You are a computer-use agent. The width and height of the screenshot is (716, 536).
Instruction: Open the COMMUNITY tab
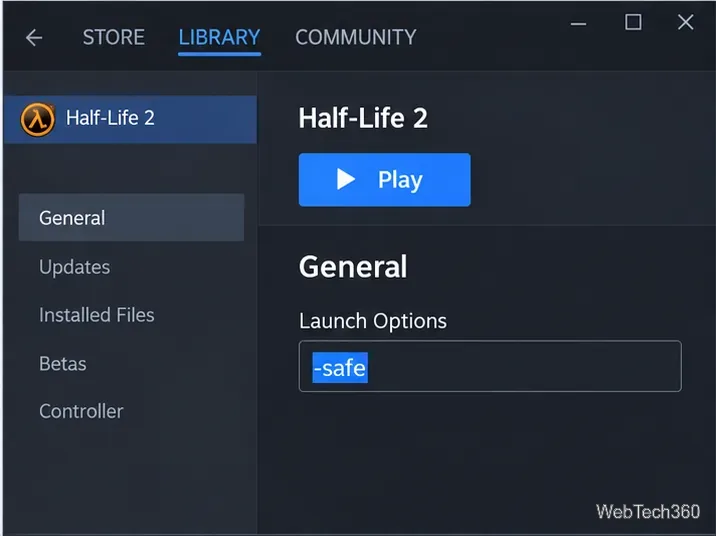point(356,37)
